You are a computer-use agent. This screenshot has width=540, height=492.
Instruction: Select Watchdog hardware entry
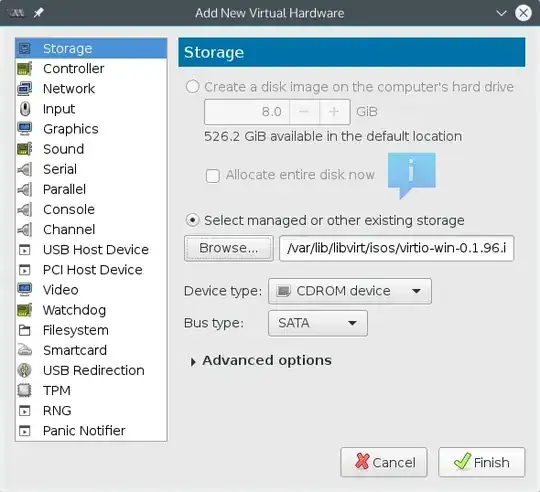(91, 310)
